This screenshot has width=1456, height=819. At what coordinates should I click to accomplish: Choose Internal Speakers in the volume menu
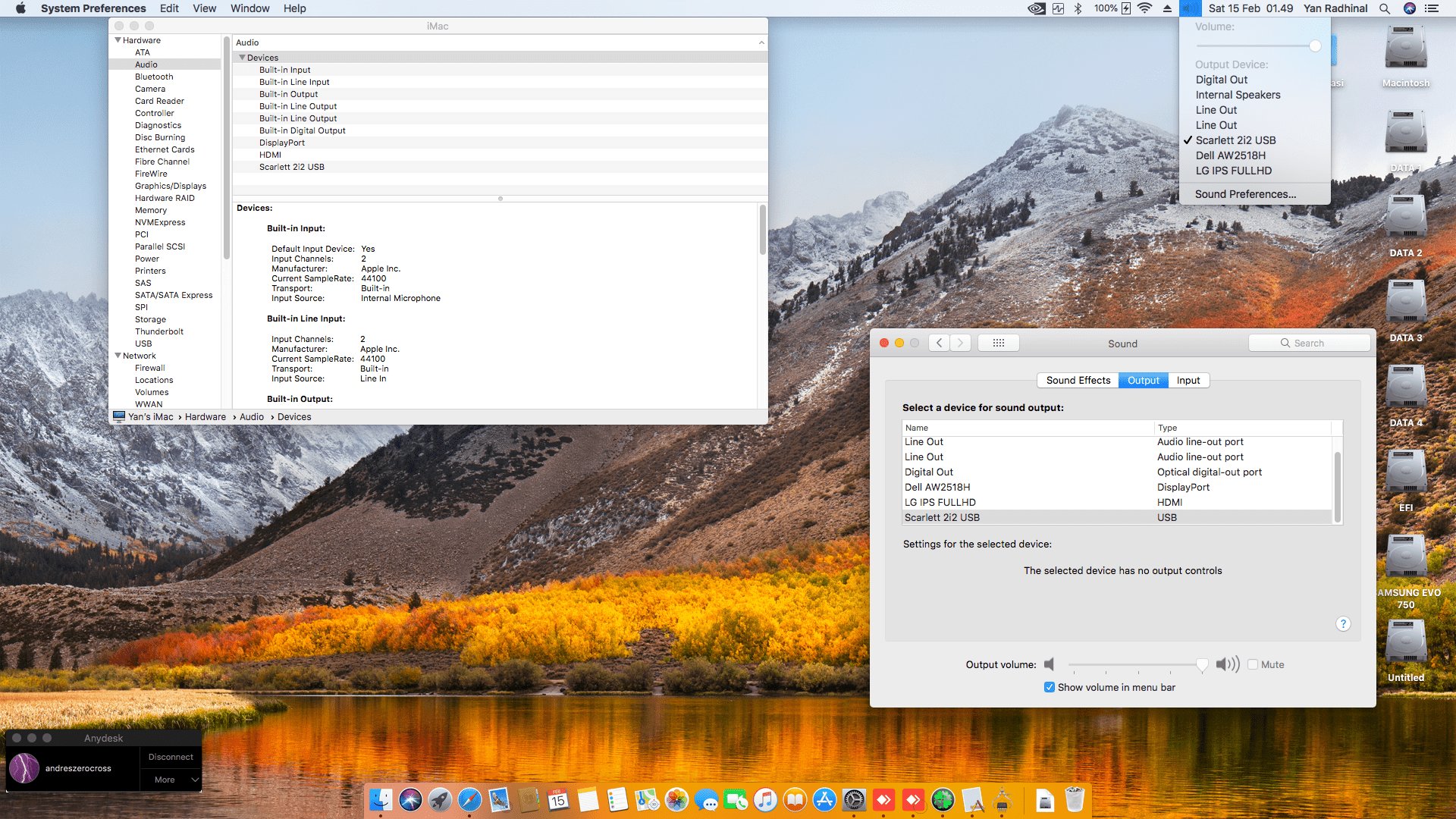click(1238, 95)
